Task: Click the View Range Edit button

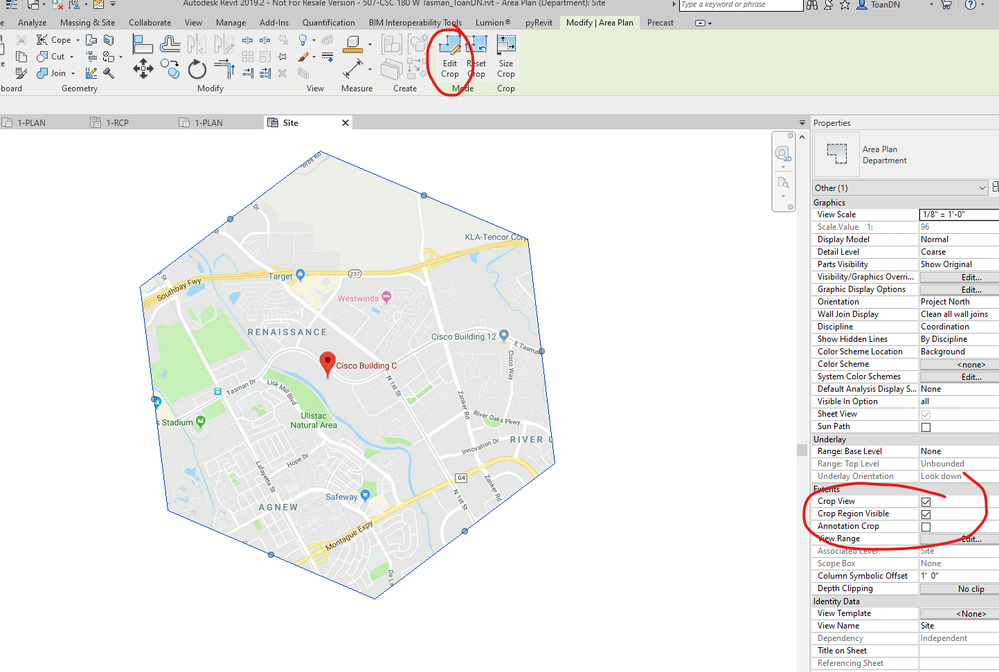Action: click(x=959, y=540)
